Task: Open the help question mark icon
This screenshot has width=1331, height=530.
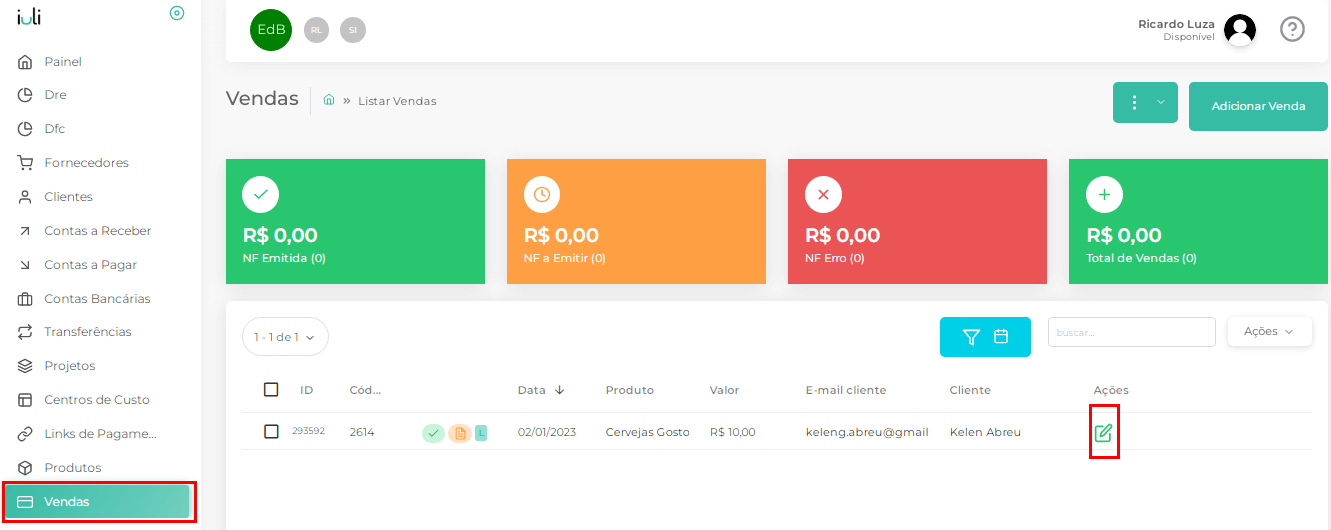Action: click(x=1292, y=30)
